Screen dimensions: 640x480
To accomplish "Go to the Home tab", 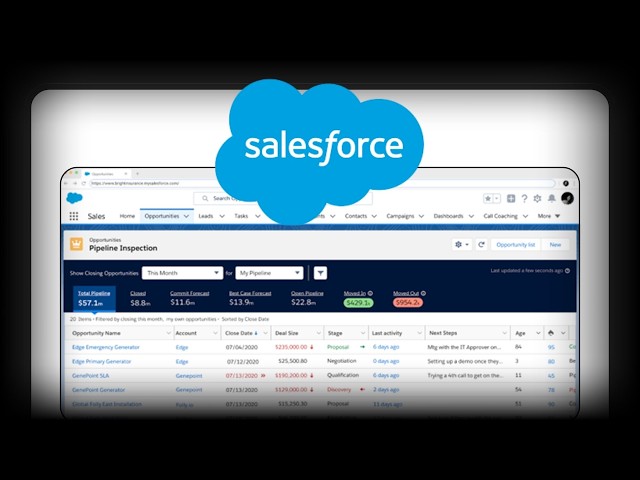I will [127, 216].
